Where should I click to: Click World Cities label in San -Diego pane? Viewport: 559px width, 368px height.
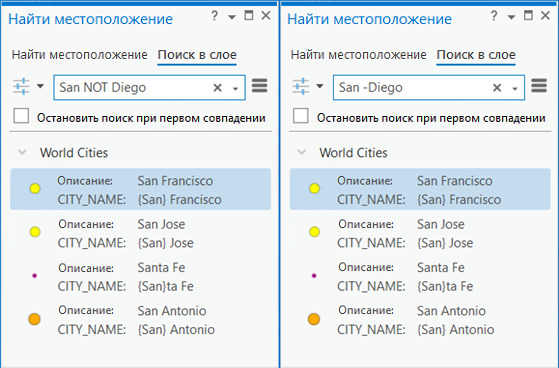click(x=353, y=153)
